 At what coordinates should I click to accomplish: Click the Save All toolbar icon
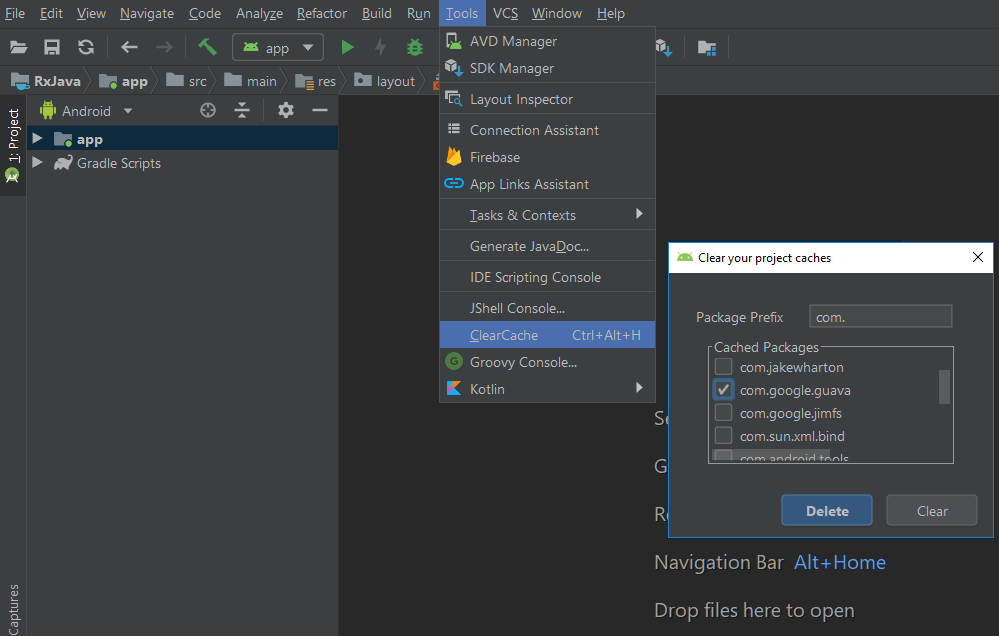coord(52,47)
